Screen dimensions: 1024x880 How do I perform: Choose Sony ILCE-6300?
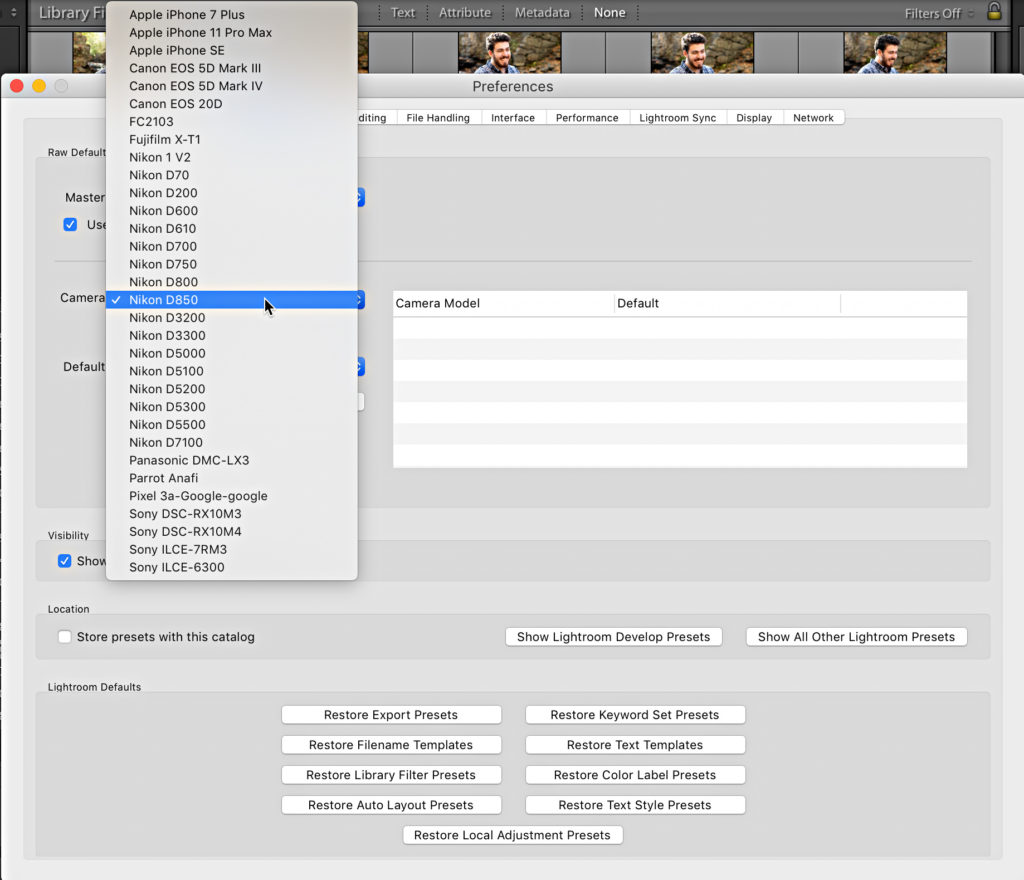point(232,567)
